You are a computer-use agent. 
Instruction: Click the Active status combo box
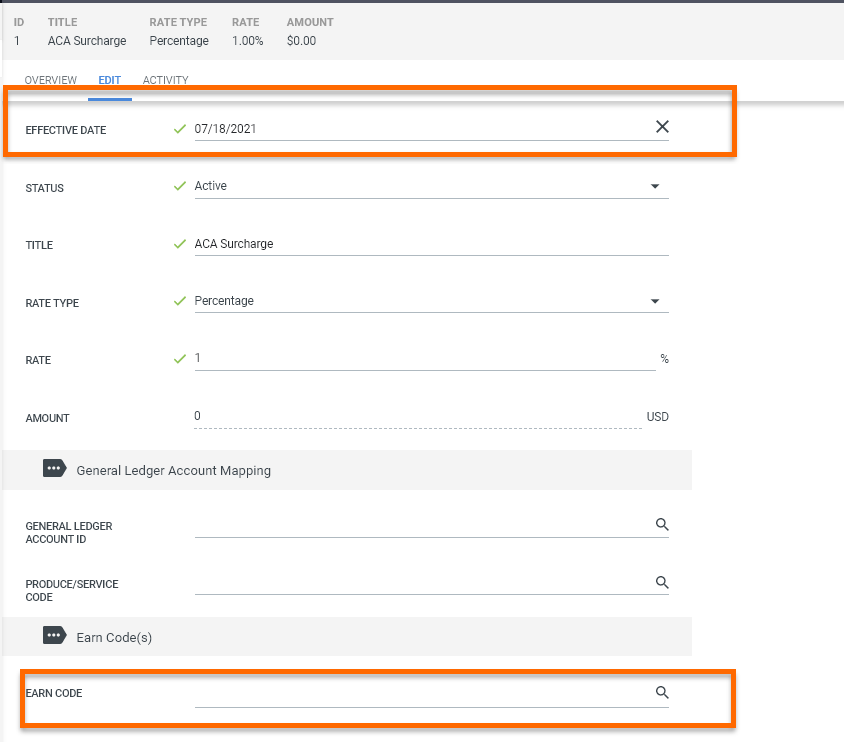click(x=431, y=186)
